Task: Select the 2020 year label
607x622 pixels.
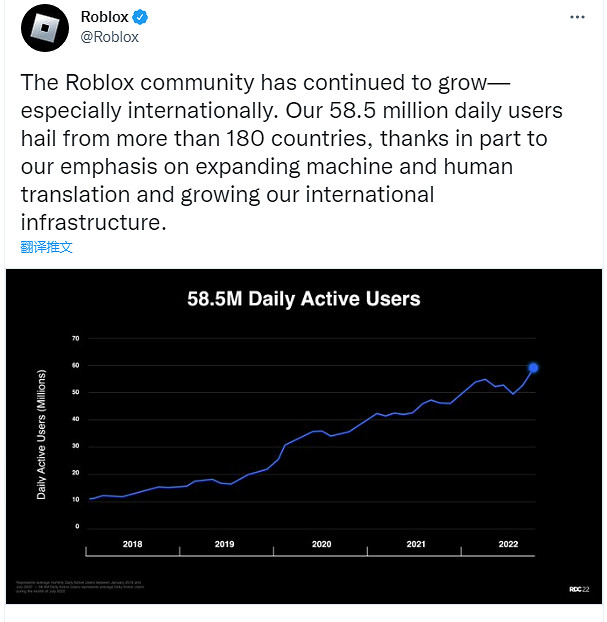Action: pyautogui.click(x=321, y=544)
